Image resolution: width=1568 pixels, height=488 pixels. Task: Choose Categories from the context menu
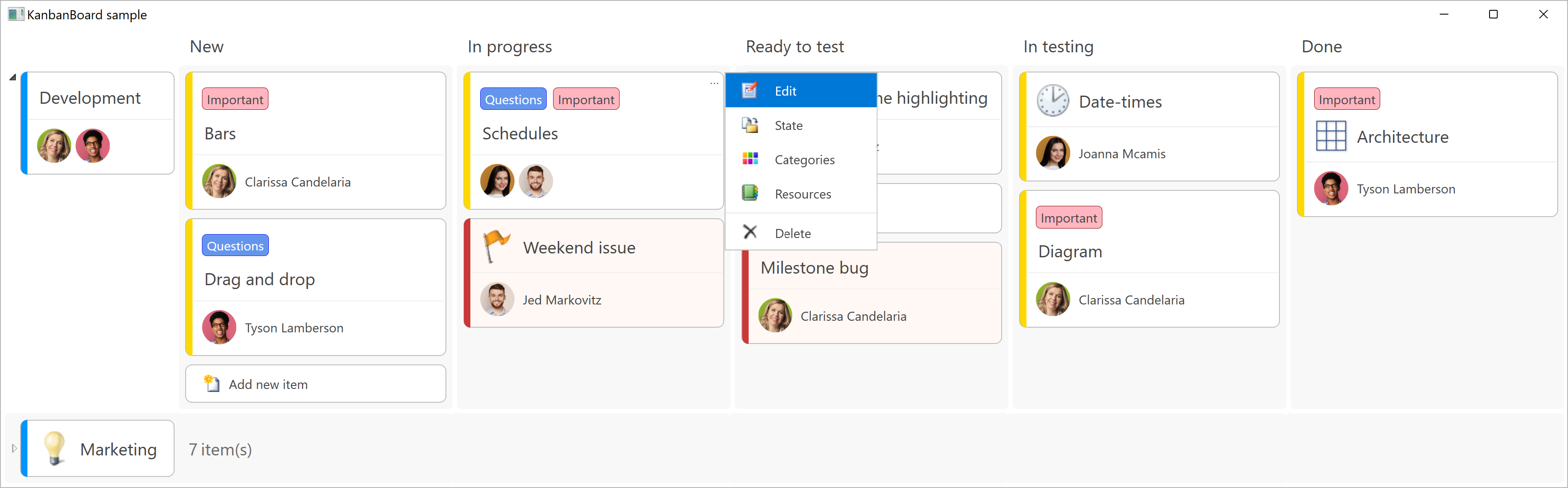pyautogui.click(x=804, y=160)
